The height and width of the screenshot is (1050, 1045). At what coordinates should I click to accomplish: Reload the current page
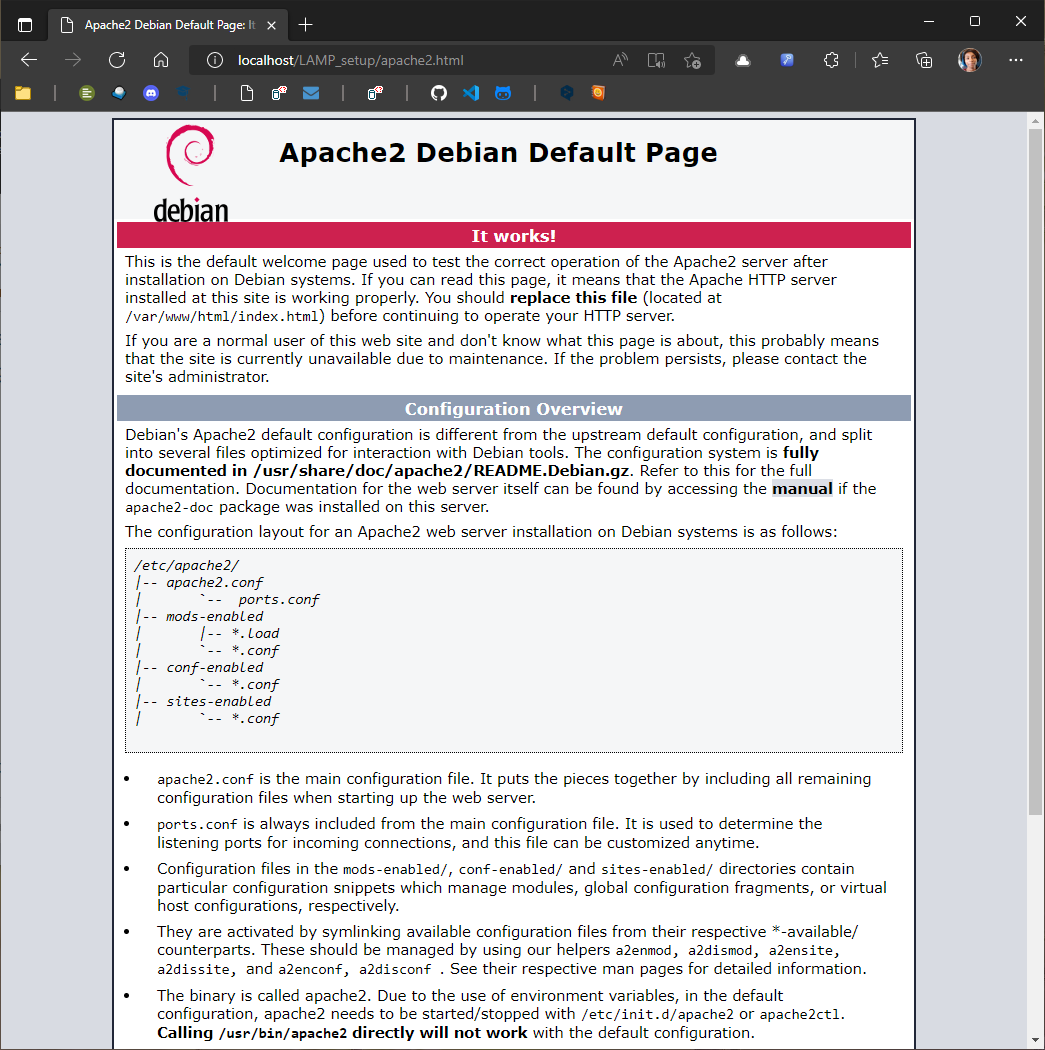pos(117,60)
